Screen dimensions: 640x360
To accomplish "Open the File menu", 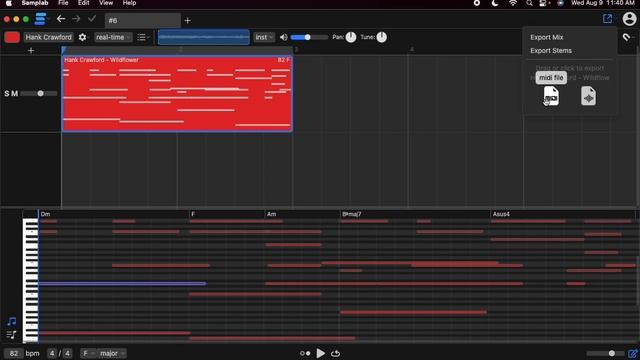I will pyautogui.click(x=63, y=3).
